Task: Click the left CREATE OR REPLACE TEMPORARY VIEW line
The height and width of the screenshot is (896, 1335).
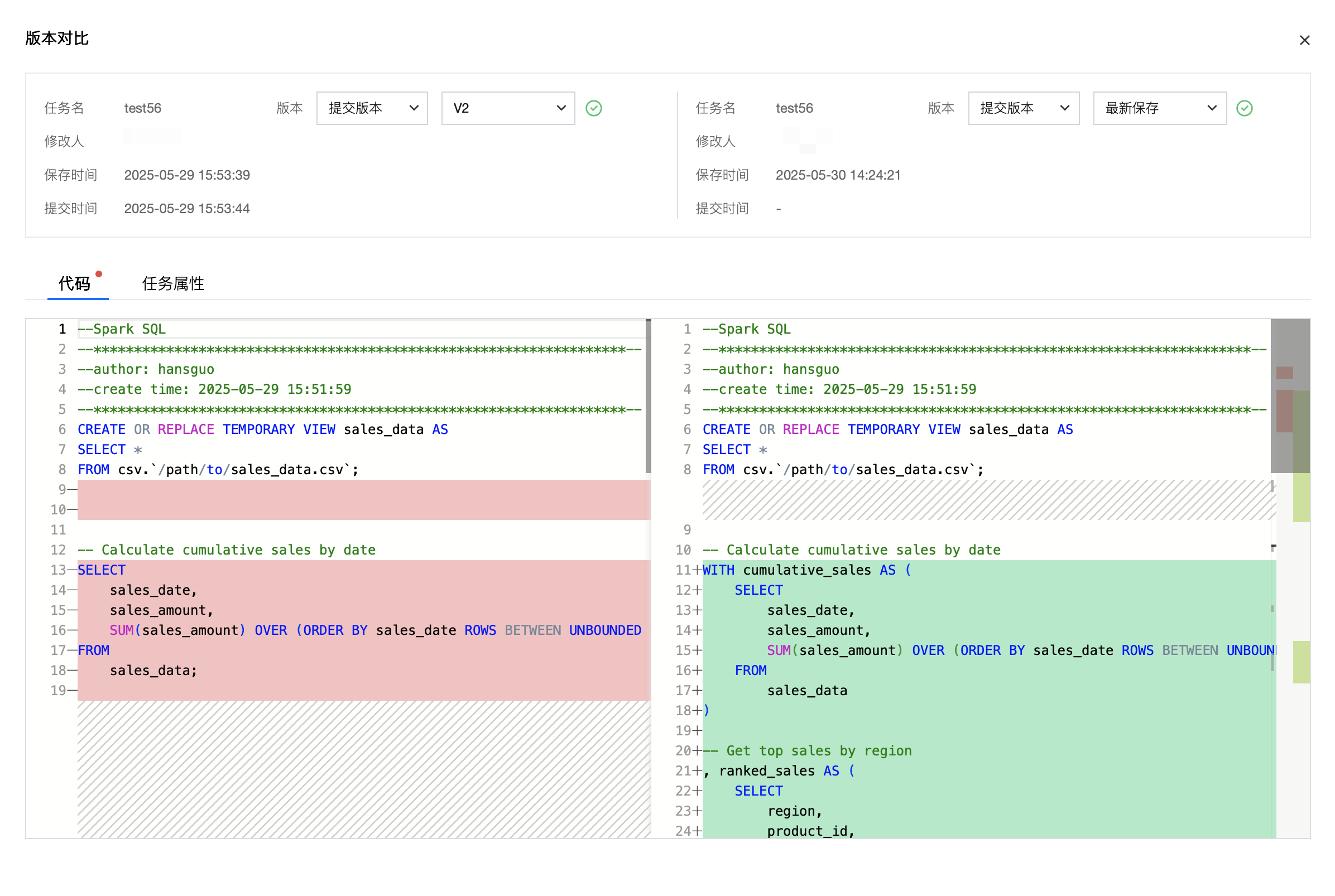Action: 262,429
